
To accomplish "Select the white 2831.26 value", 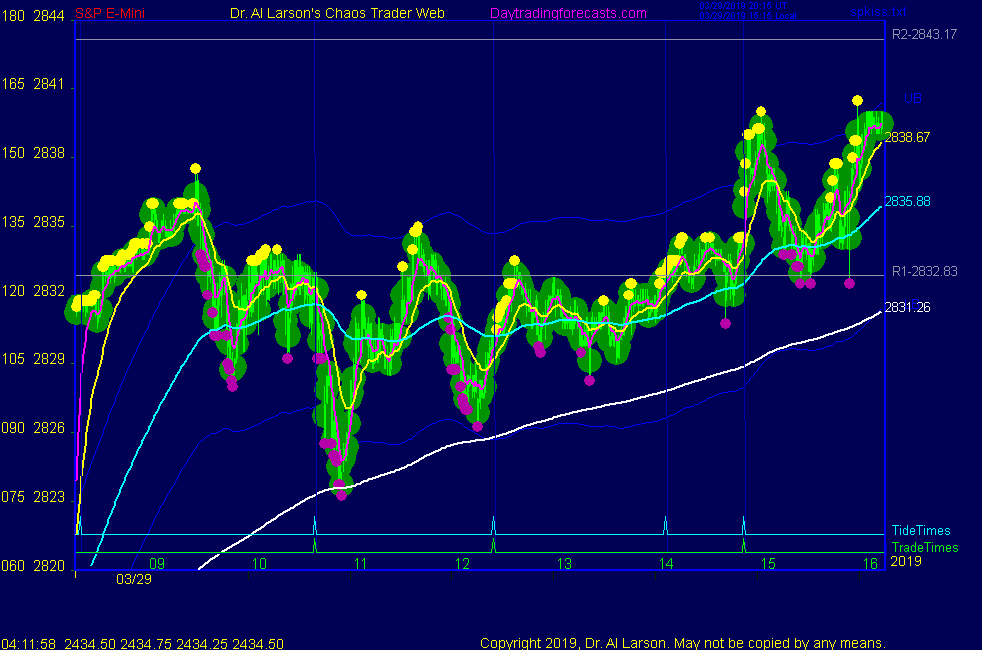I will pyautogui.click(x=907, y=307).
